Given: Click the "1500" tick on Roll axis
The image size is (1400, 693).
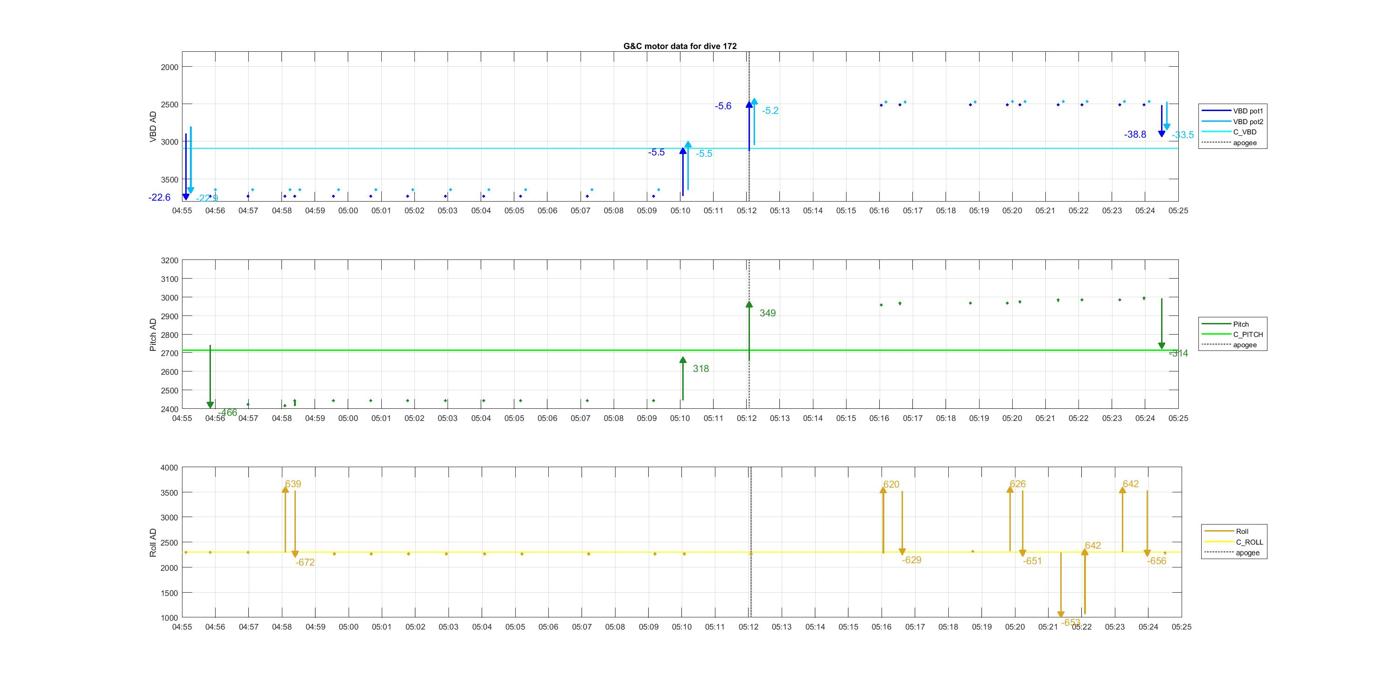Looking at the screenshot, I should [169, 592].
